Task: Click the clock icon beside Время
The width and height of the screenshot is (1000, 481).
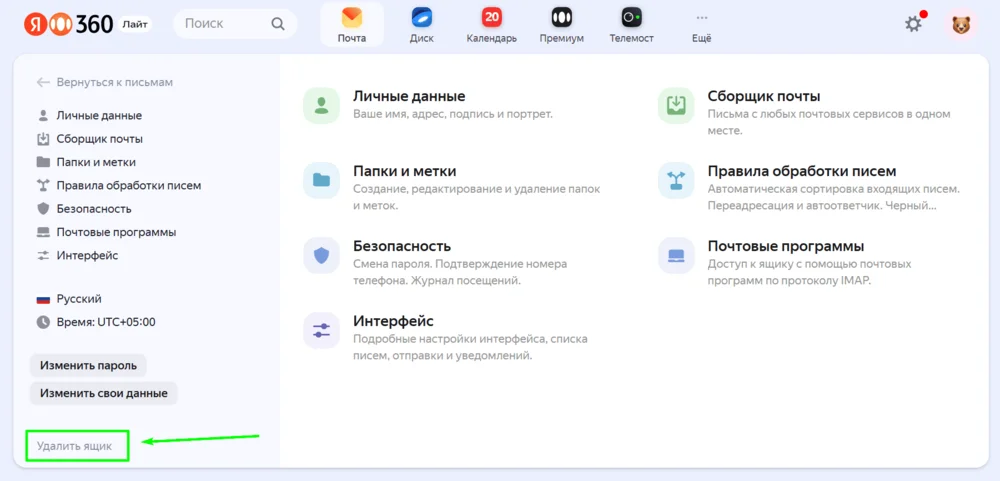Action: tap(43, 322)
